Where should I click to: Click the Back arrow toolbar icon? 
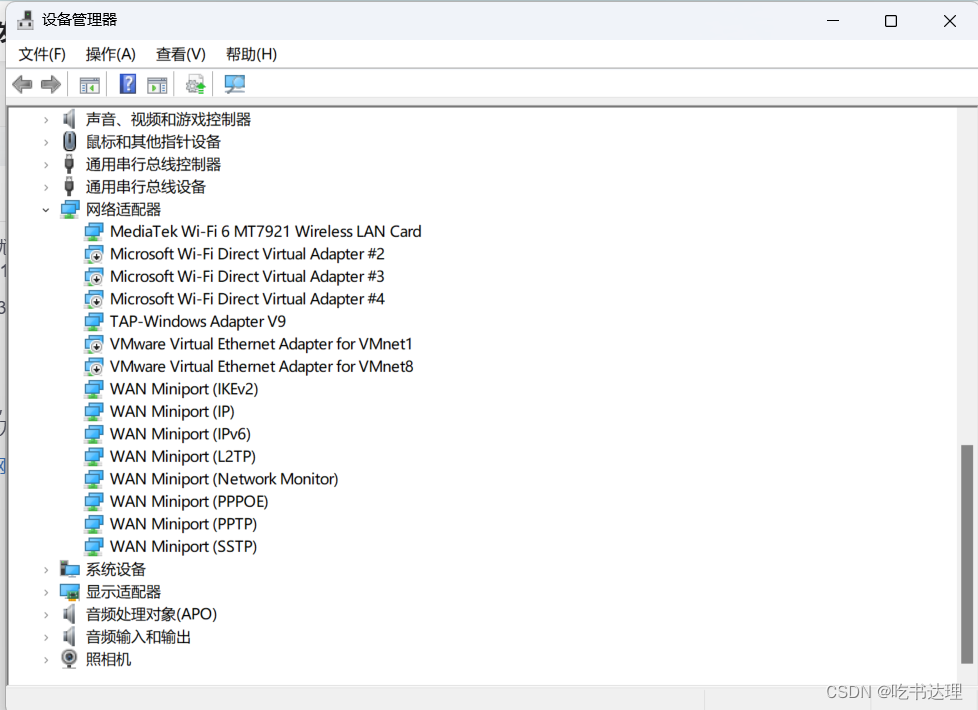(22, 84)
